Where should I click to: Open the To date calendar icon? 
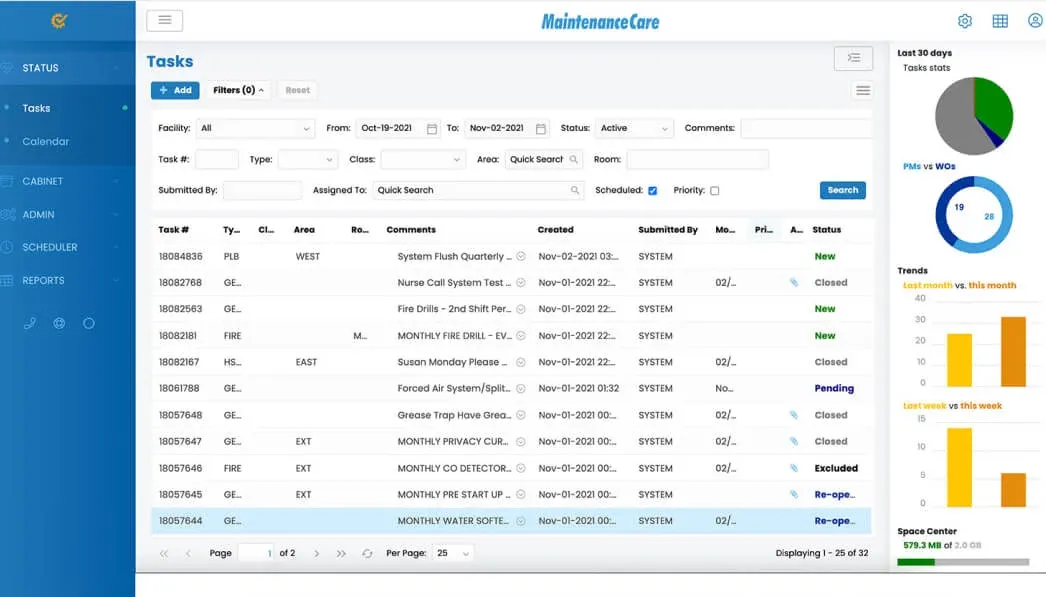(540, 129)
